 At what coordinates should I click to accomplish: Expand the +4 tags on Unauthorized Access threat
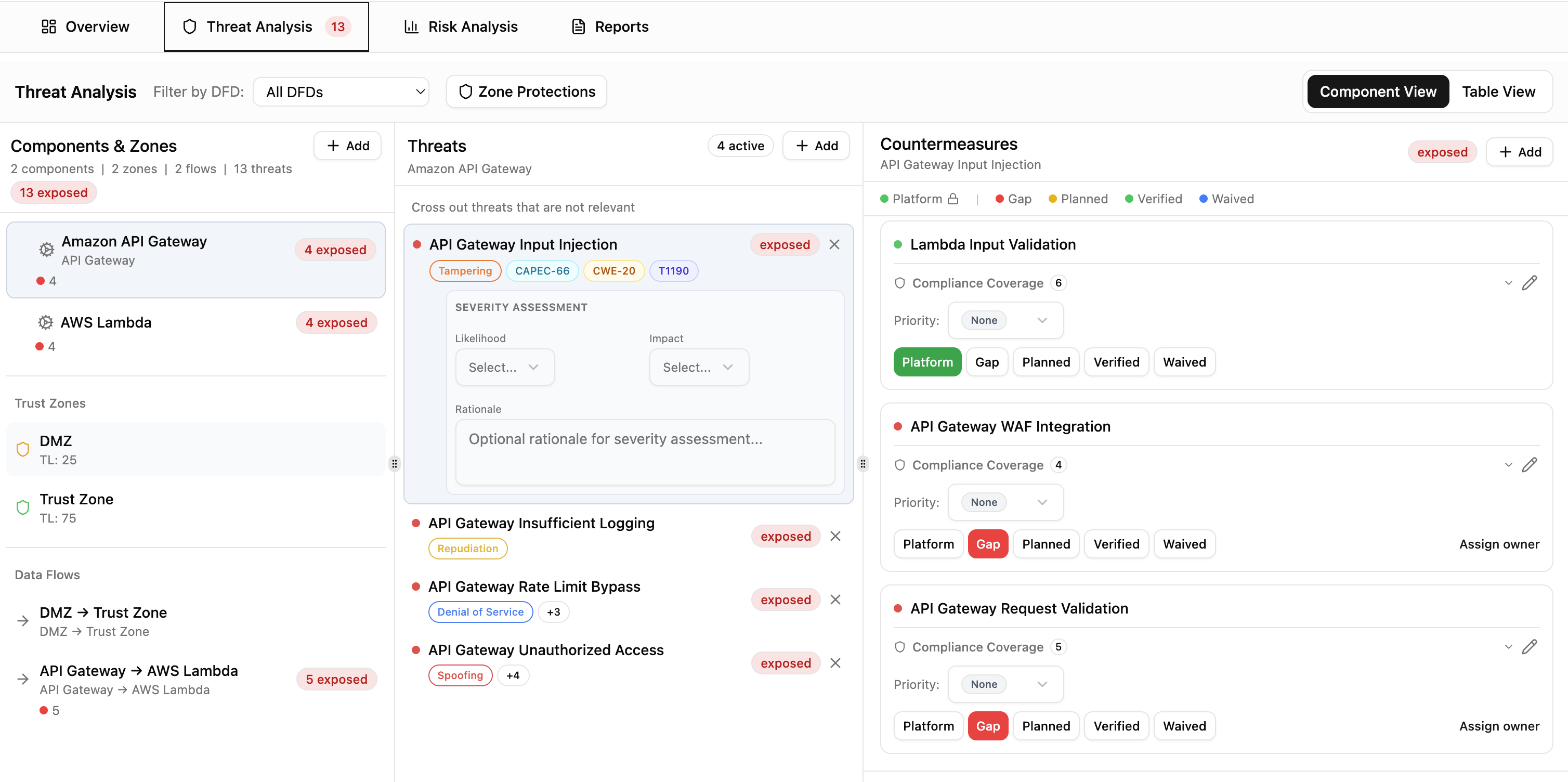click(x=513, y=675)
